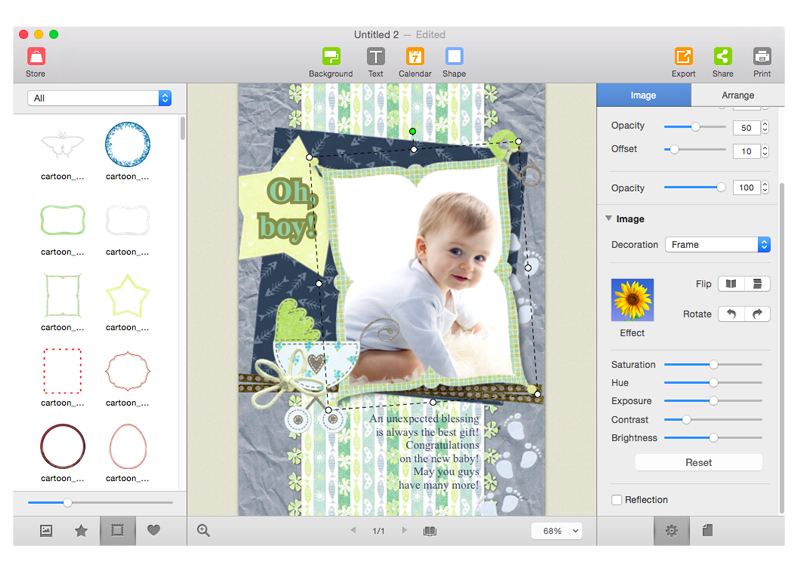Screen dimensions: 800x573
Task: Go to the previous page arrow
Action: (353, 530)
